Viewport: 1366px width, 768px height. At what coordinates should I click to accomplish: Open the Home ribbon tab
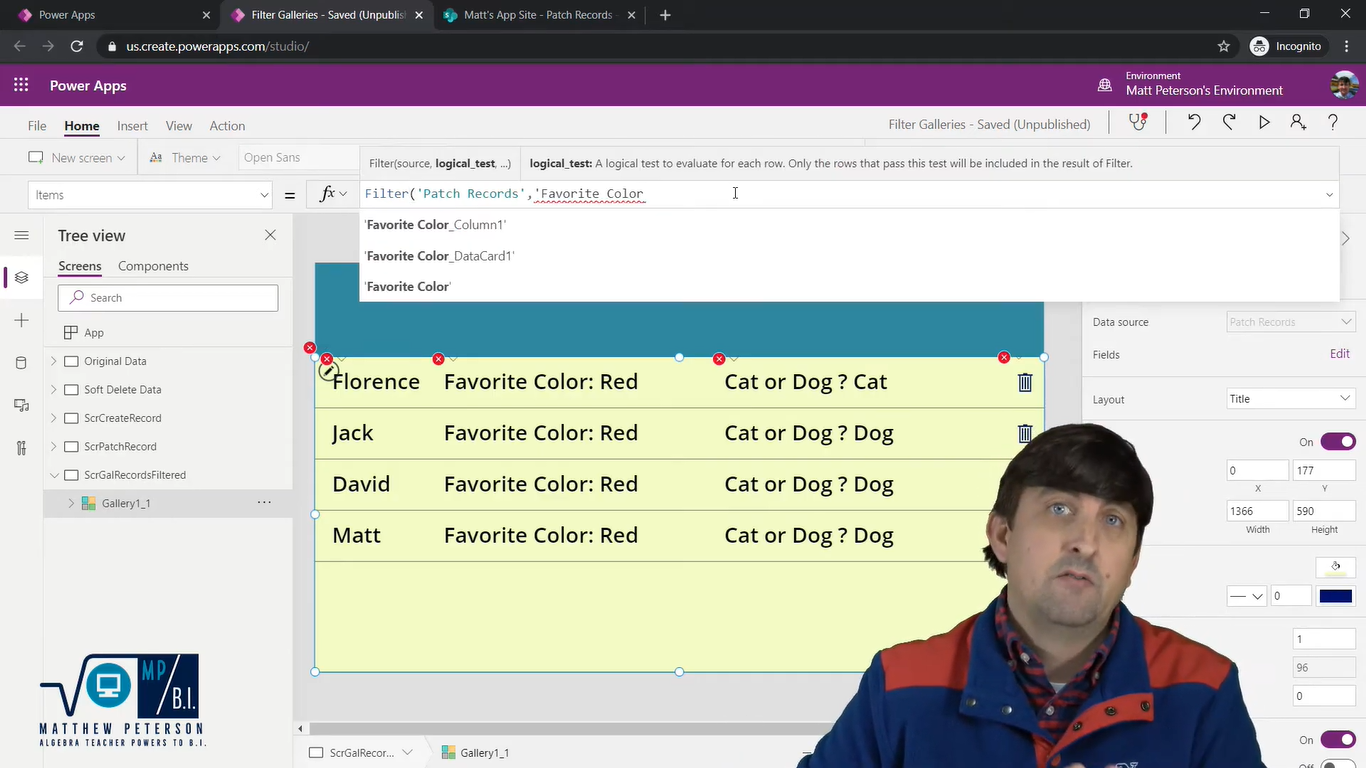[x=82, y=126]
